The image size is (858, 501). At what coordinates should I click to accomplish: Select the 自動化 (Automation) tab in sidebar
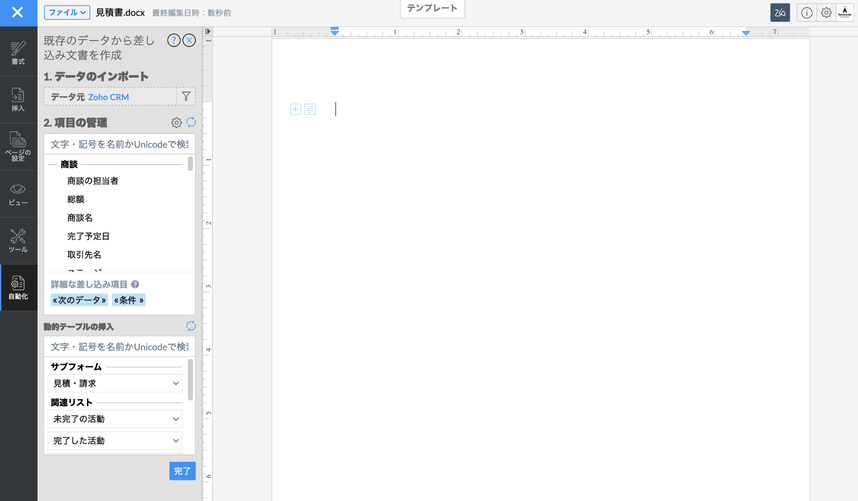coord(18,288)
